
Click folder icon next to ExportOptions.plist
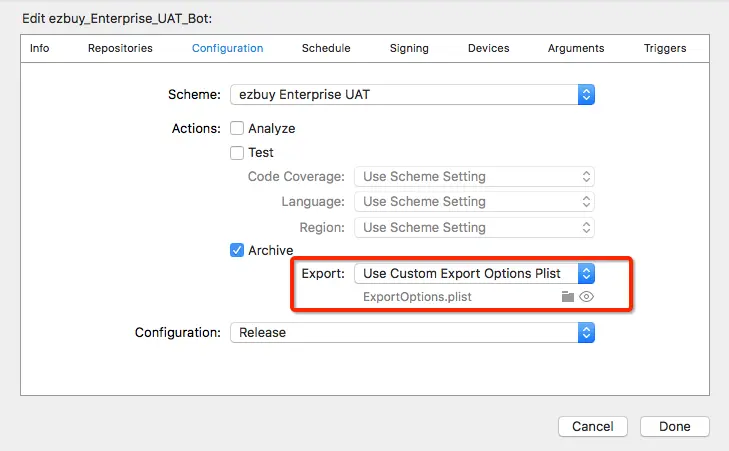pyautogui.click(x=568, y=297)
